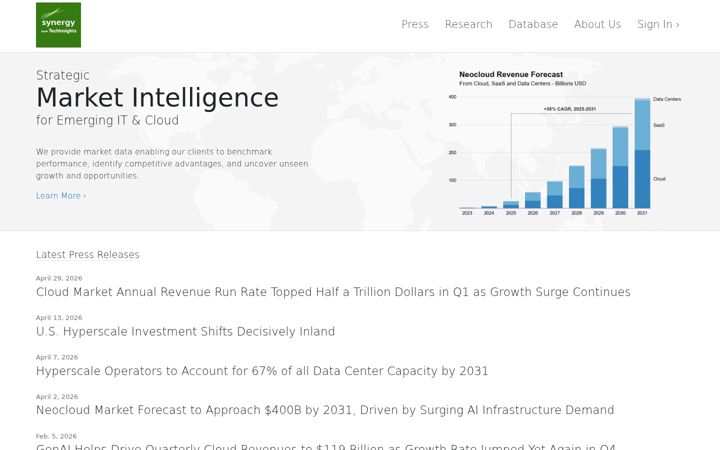Open the Neocloud Revenue Forecast chart

coord(566,143)
